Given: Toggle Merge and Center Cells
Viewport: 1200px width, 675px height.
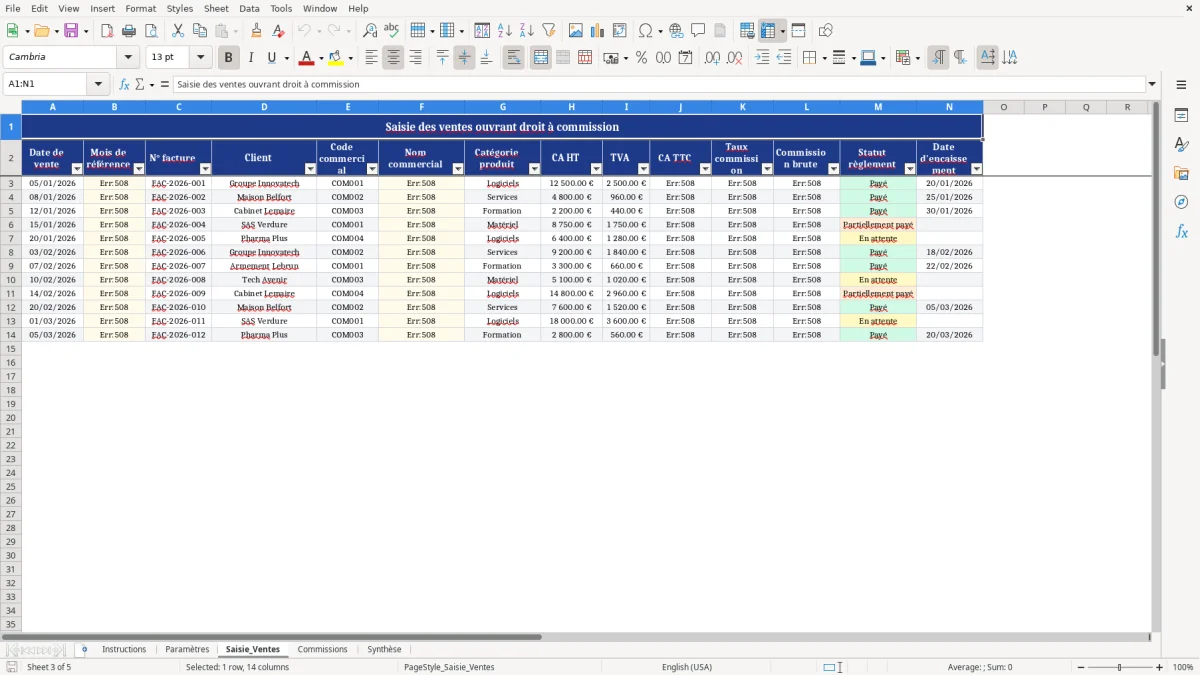Looking at the screenshot, I should pyautogui.click(x=541, y=58).
